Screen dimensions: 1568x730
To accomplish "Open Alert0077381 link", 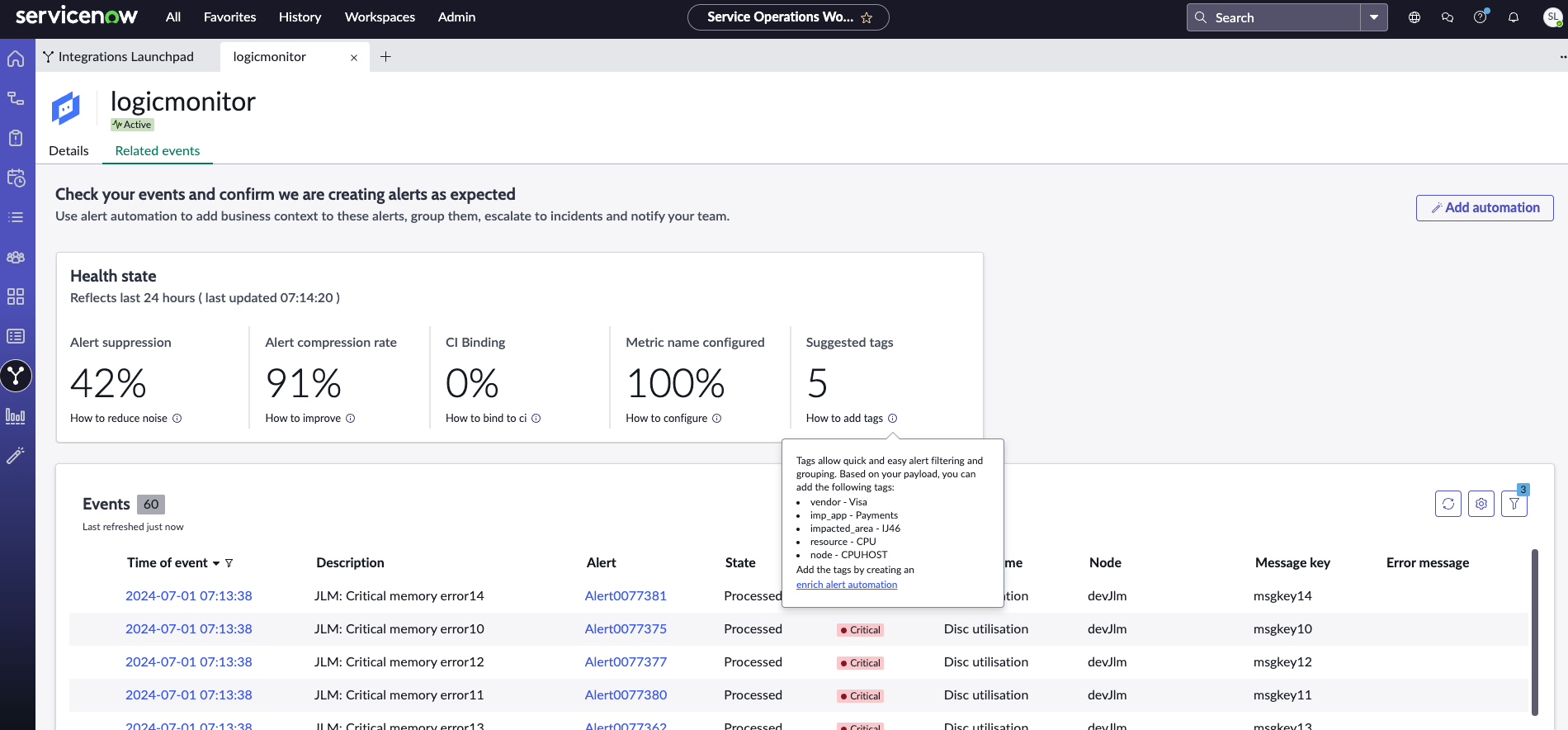I will pos(626,596).
